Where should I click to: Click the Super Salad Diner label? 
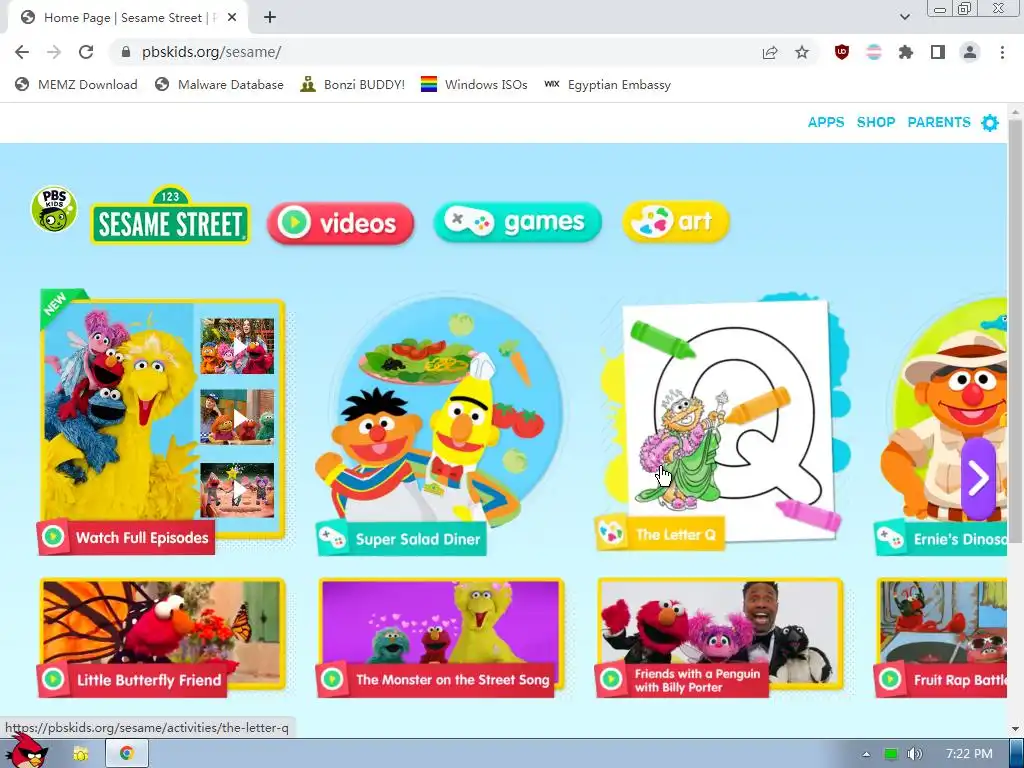(x=418, y=539)
